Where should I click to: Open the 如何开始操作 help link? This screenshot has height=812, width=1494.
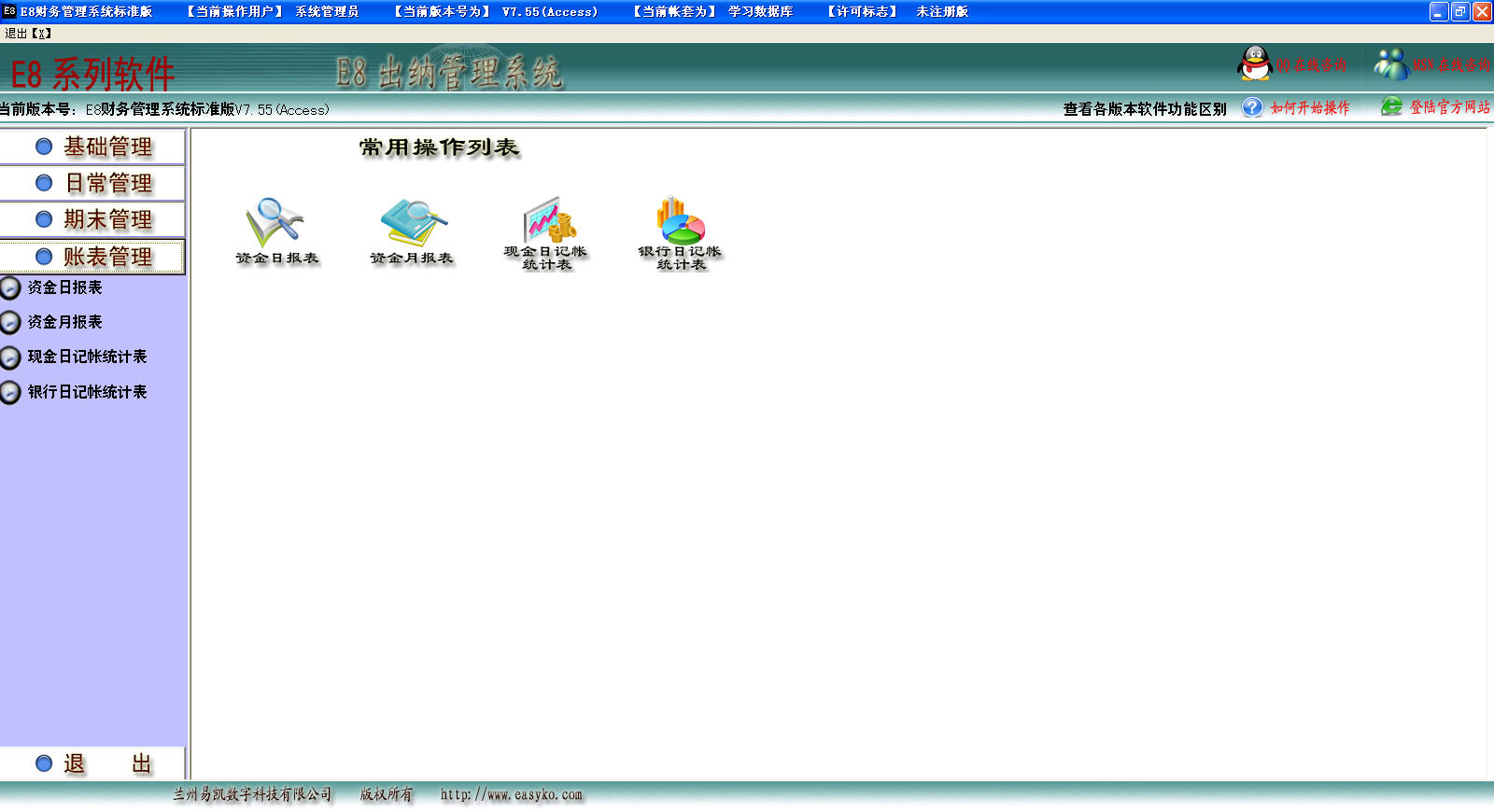pyautogui.click(x=1310, y=107)
